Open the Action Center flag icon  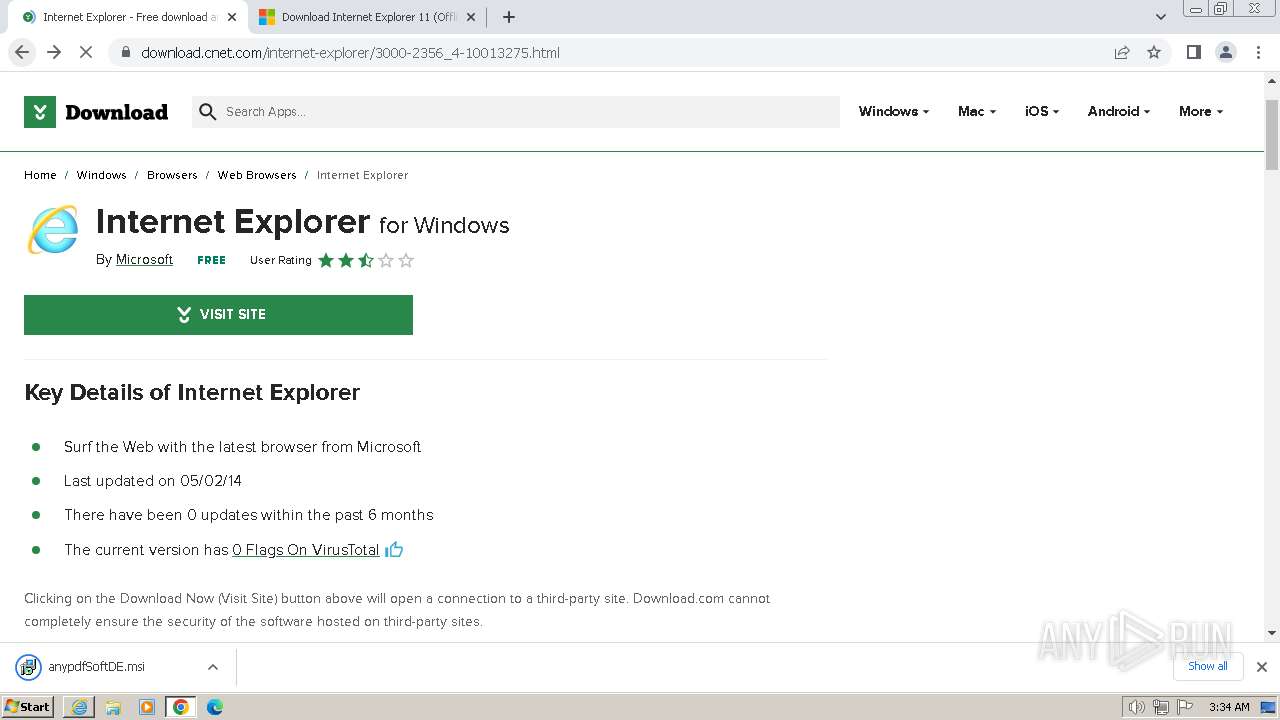tap(1185, 707)
